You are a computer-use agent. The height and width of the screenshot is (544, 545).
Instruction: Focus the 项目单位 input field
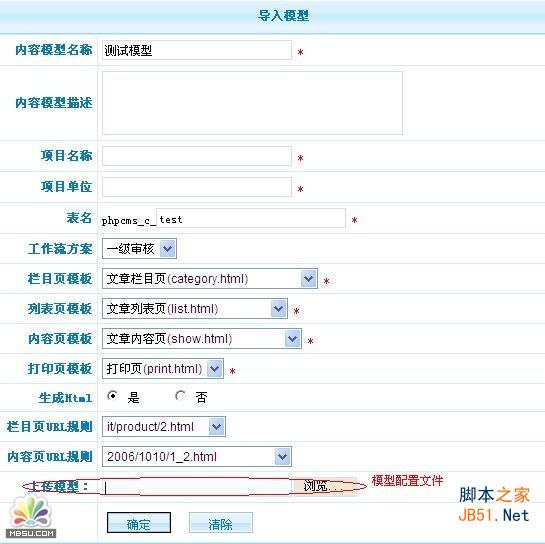click(197, 187)
